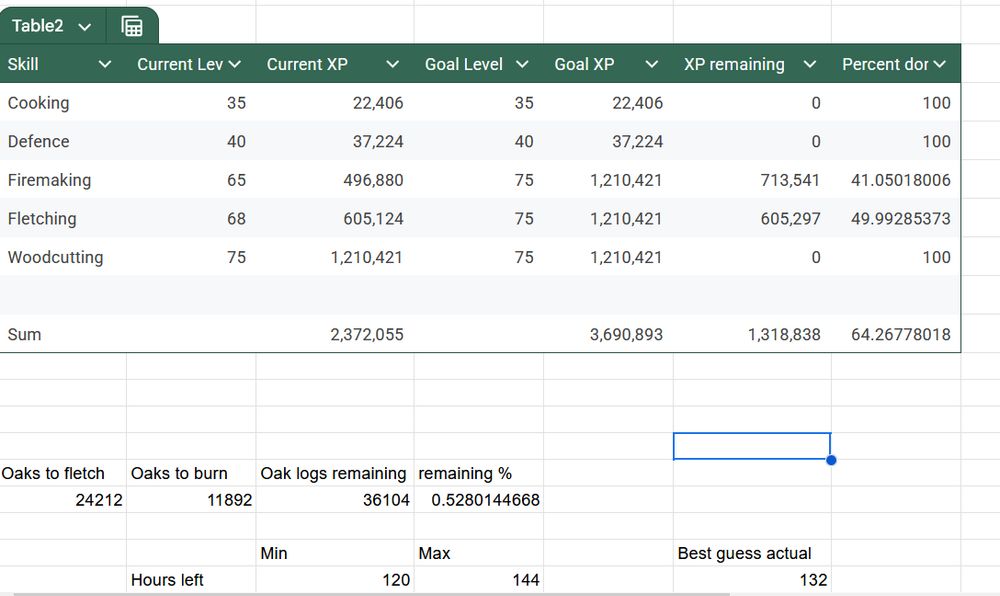Expand the XP remaining column dropdown
Image resolution: width=1000 pixels, height=596 pixels.
click(810, 64)
